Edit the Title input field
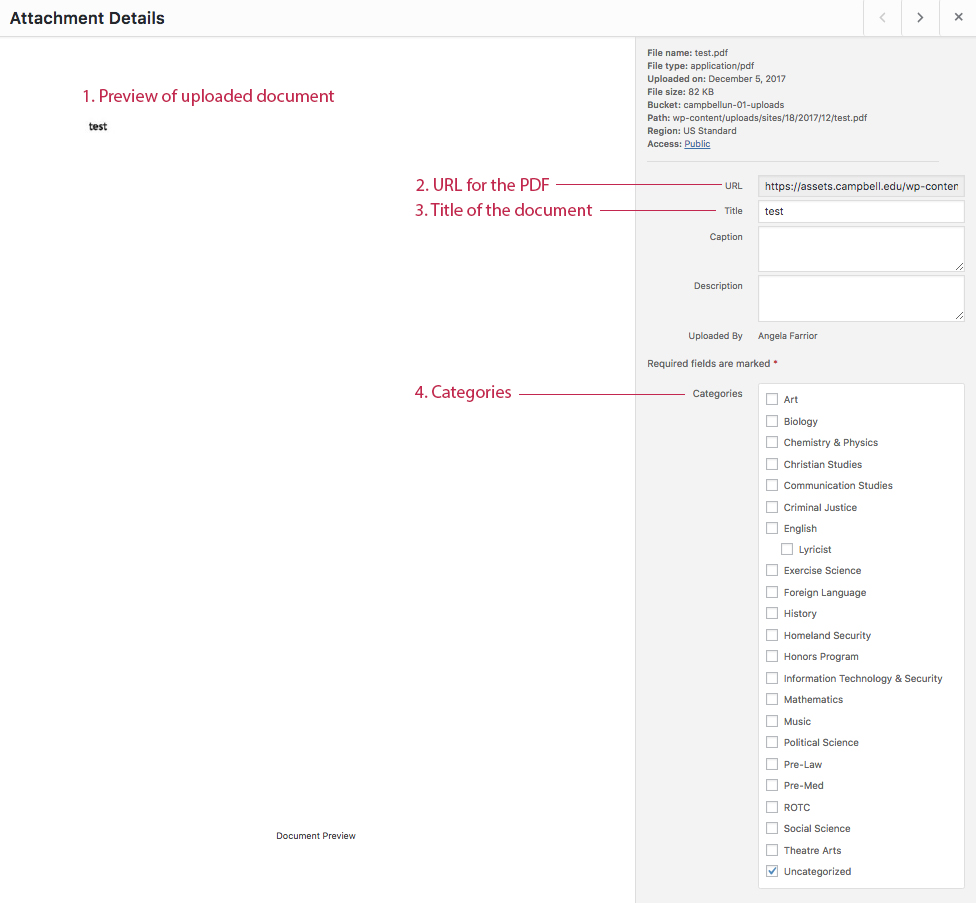 (861, 211)
